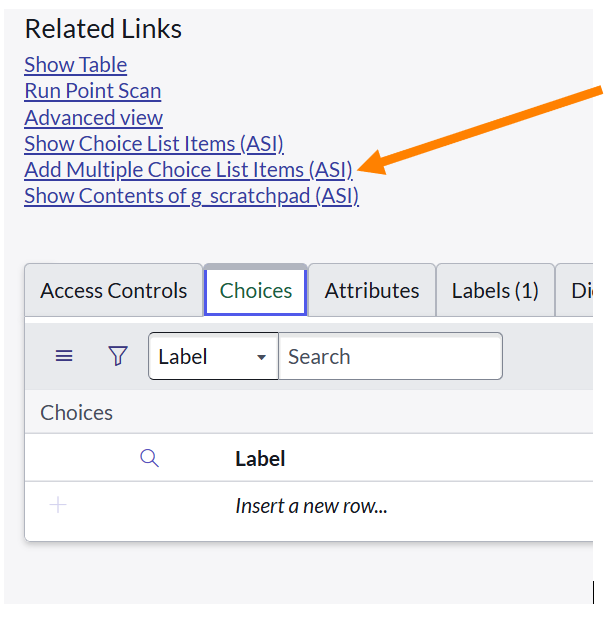
Task: Open the list controls hamburger menu
Action: (64, 356)
